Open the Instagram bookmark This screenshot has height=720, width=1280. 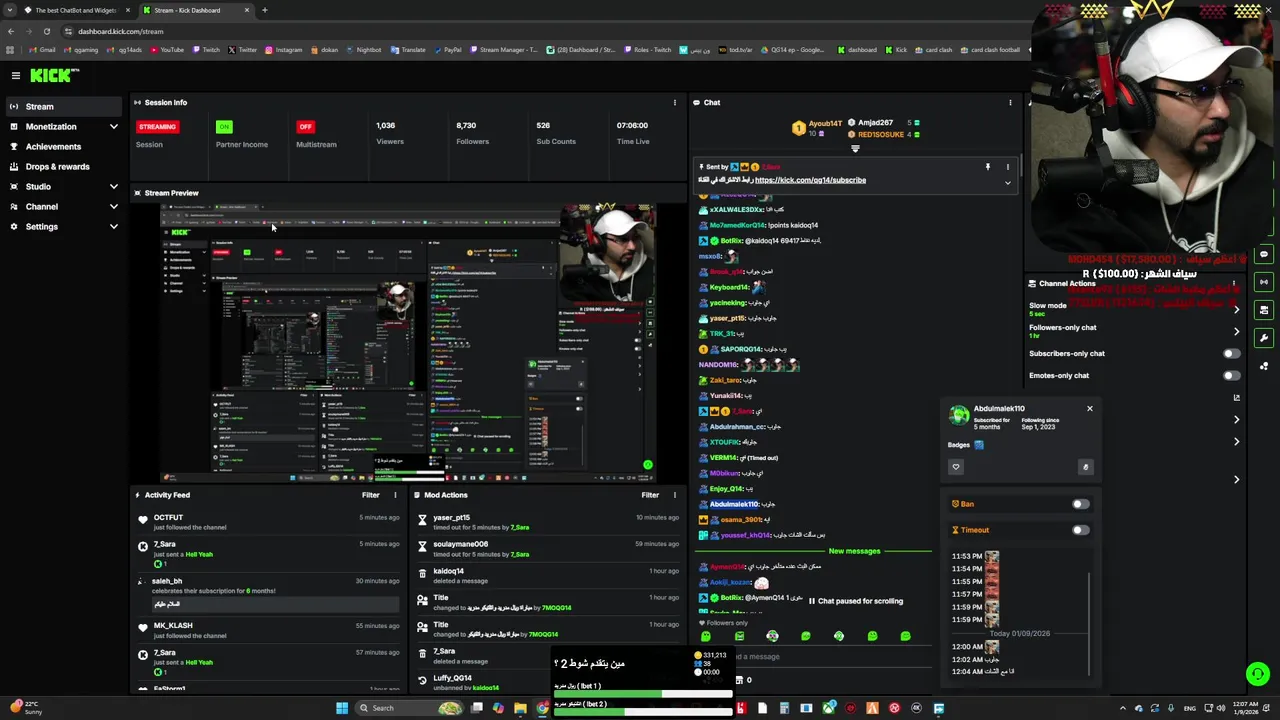point(284,50)
